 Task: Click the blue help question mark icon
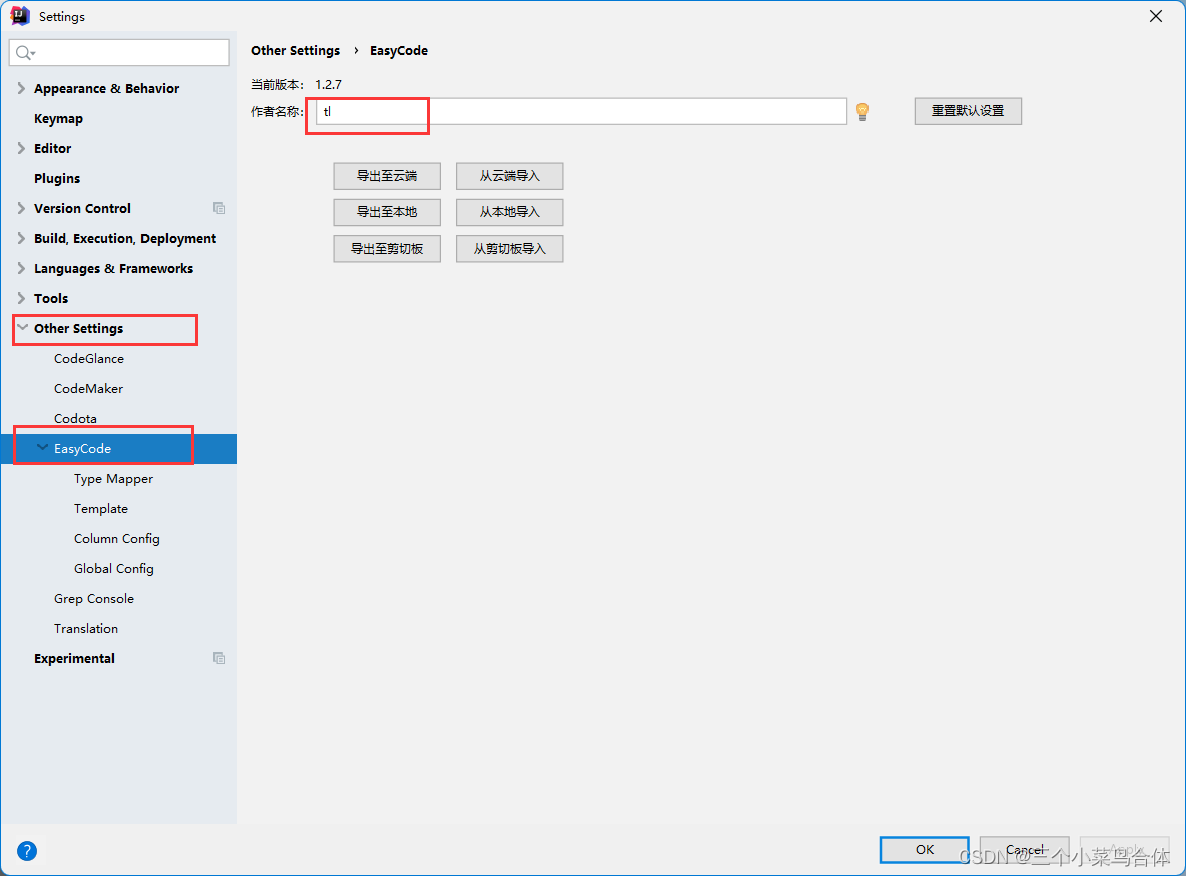pos(26,851)
